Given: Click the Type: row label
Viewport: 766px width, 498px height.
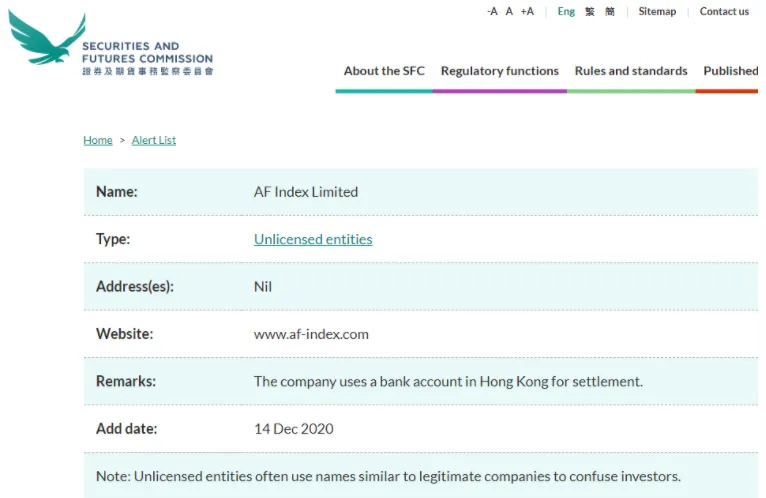Looking at the screenshot, I should [113, 239].
